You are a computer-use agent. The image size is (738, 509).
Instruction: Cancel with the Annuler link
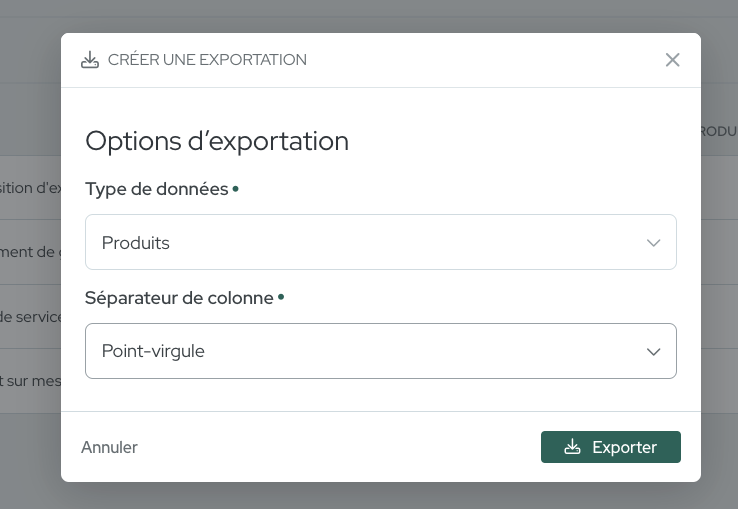pos(109,447)
